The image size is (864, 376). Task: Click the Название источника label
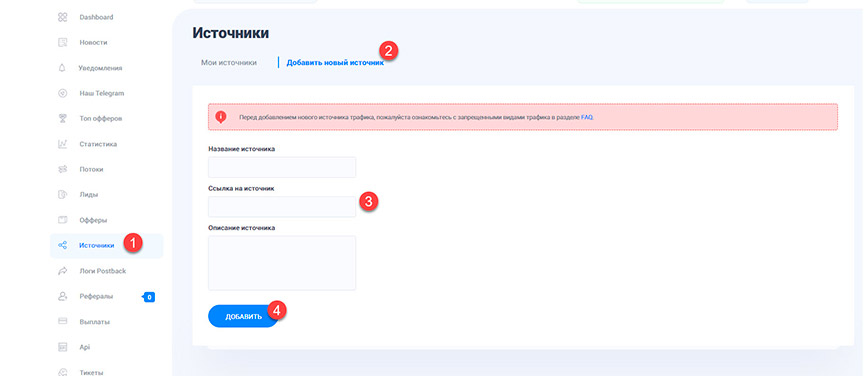[x=241, y=149]
